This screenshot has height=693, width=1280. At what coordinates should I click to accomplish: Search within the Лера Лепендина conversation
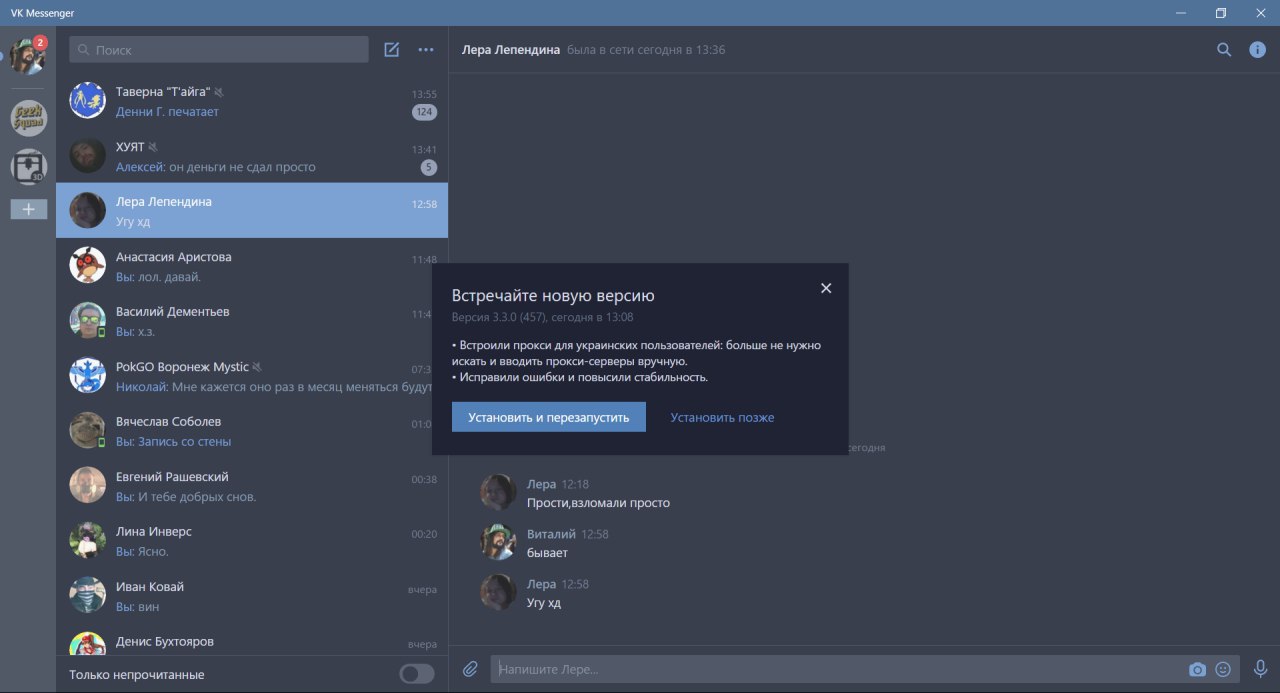1224,50
